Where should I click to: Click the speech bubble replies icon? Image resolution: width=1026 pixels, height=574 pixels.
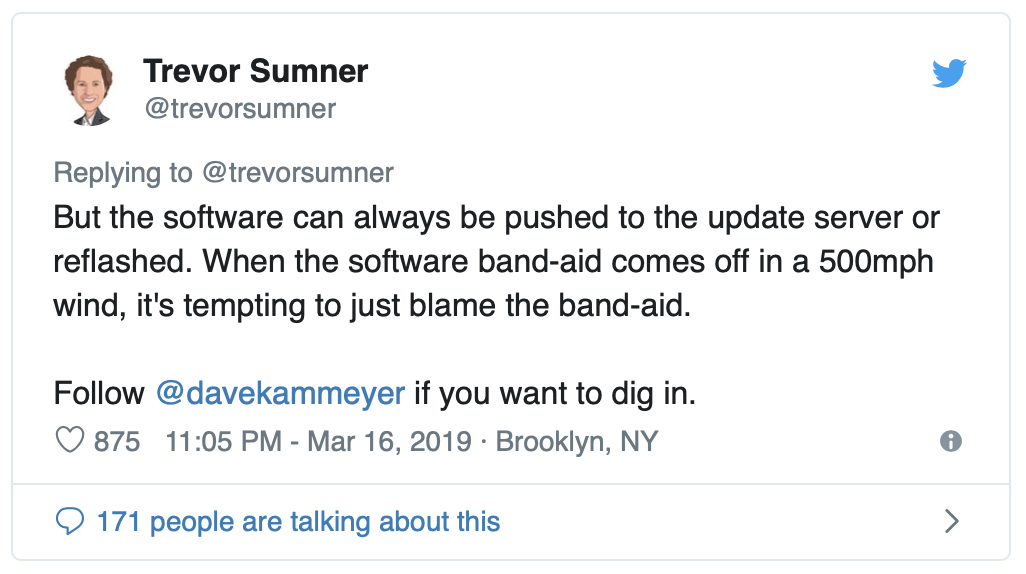[x=69, y=521]
